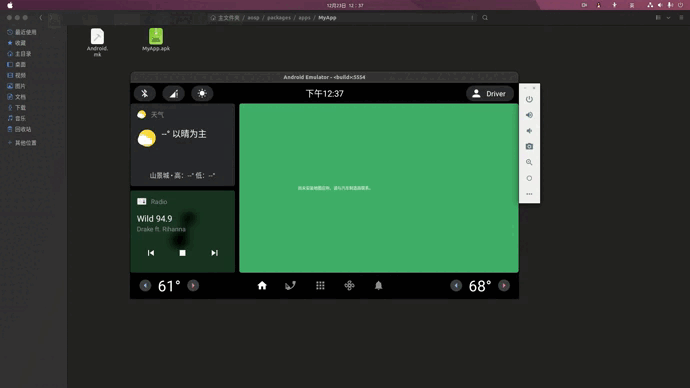The width and height of the screenshot is (690, 388).
Task: Go to the car Home screen
Action: point(262,286)
